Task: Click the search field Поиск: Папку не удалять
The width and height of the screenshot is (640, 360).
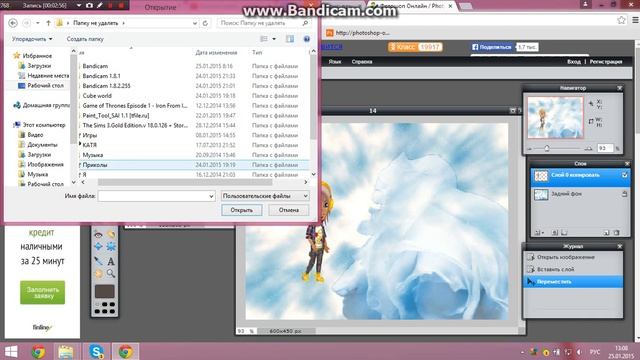Action: pyautogui.click(x=263, y=23)
